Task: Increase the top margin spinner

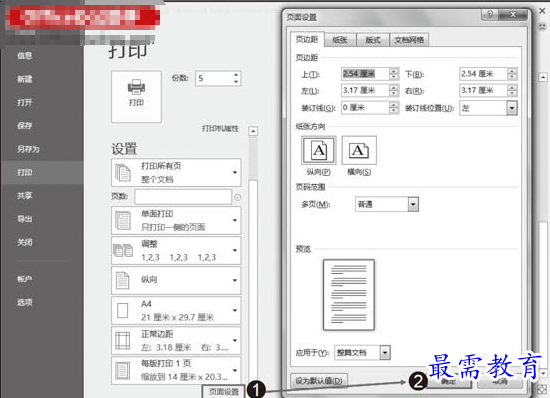Action: coord(394,71)
